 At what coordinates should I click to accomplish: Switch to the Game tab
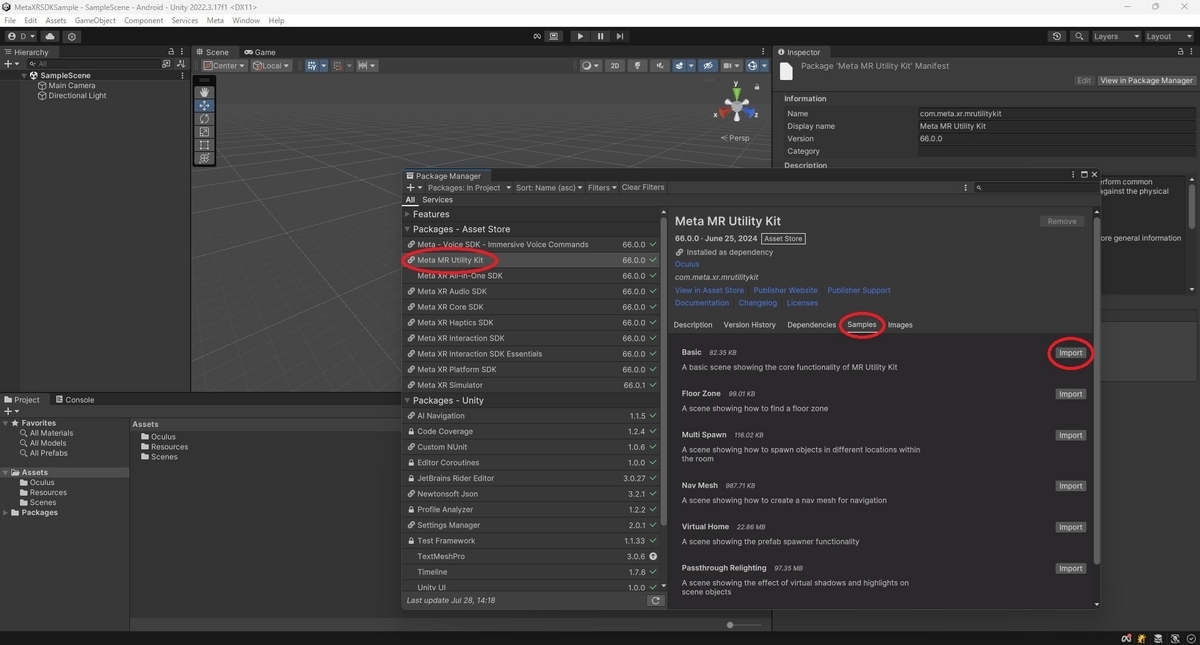tap(260, 52)
